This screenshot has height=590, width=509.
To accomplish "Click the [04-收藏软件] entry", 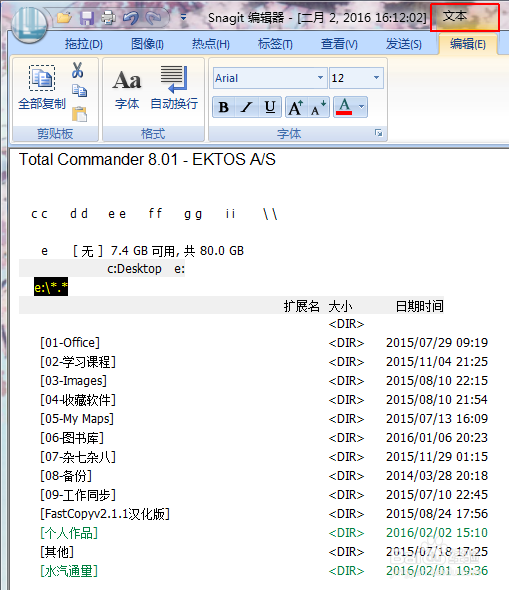I will pos(78,400).
